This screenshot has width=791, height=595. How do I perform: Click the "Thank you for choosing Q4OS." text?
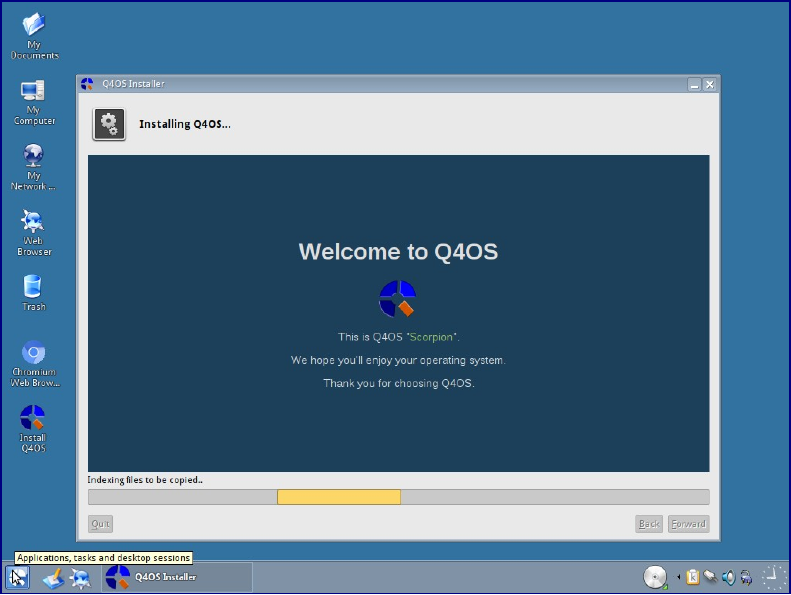399,384
